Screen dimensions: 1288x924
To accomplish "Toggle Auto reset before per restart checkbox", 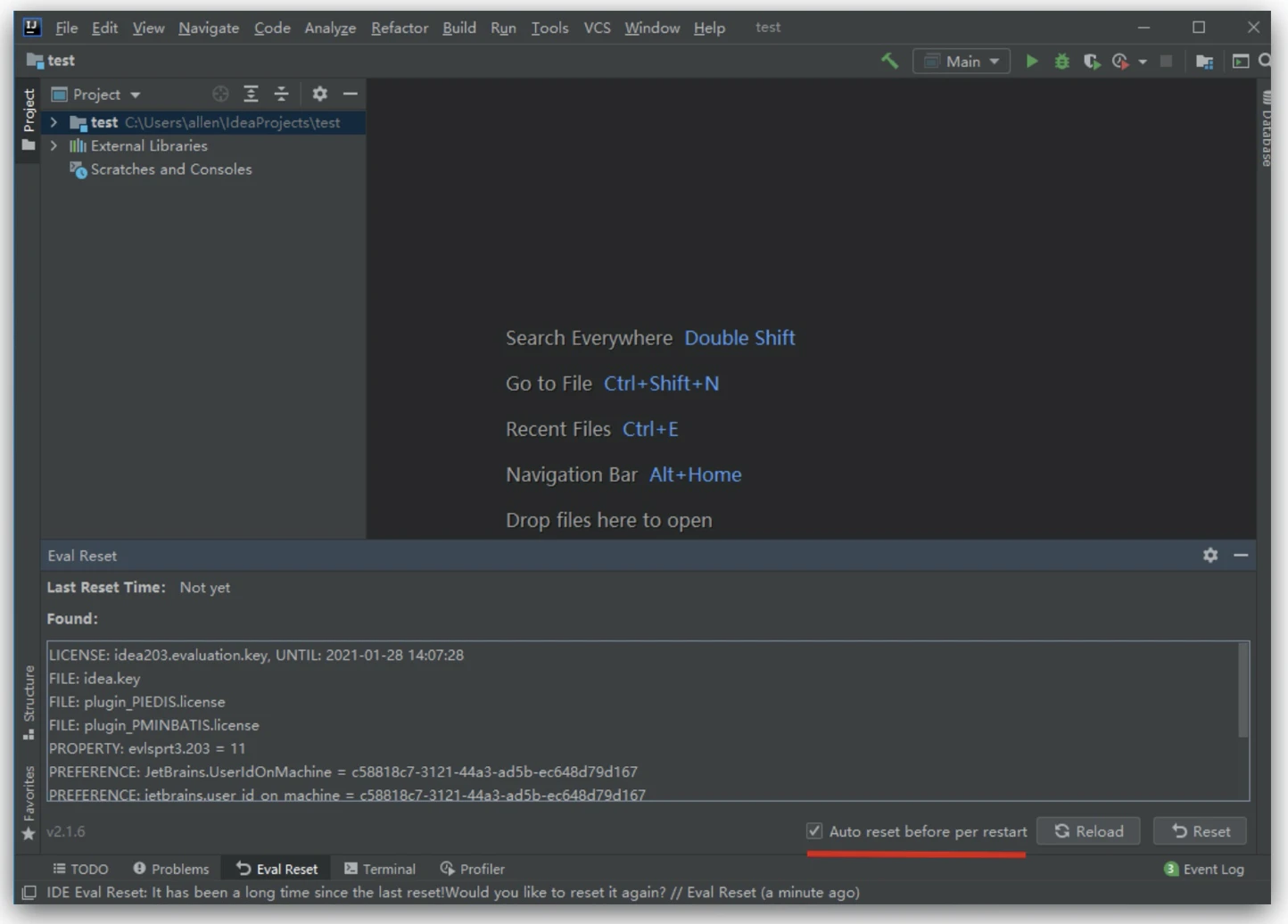I will 814,830.
